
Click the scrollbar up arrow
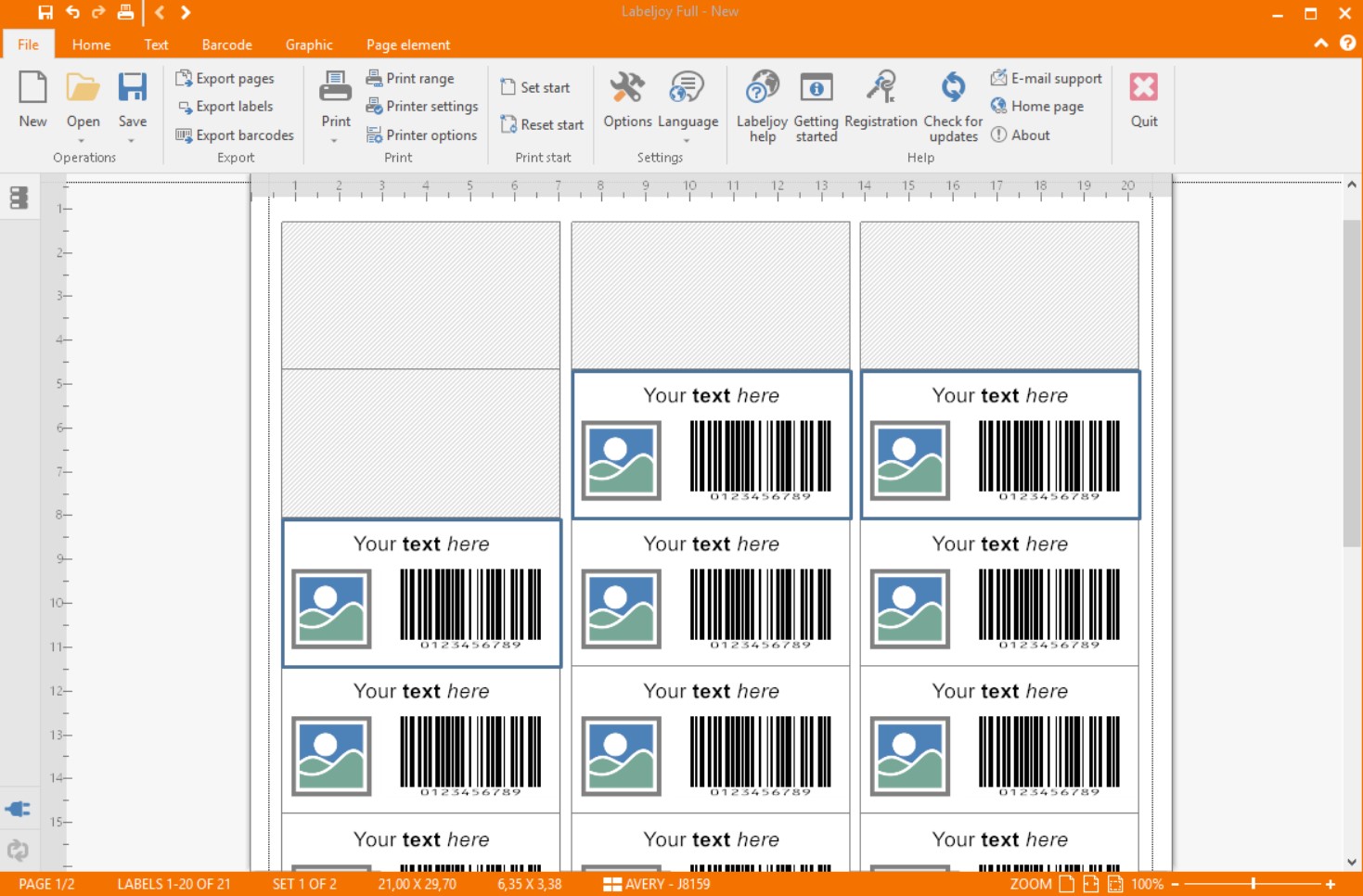pyautogui.click(x=1352, y=185)
